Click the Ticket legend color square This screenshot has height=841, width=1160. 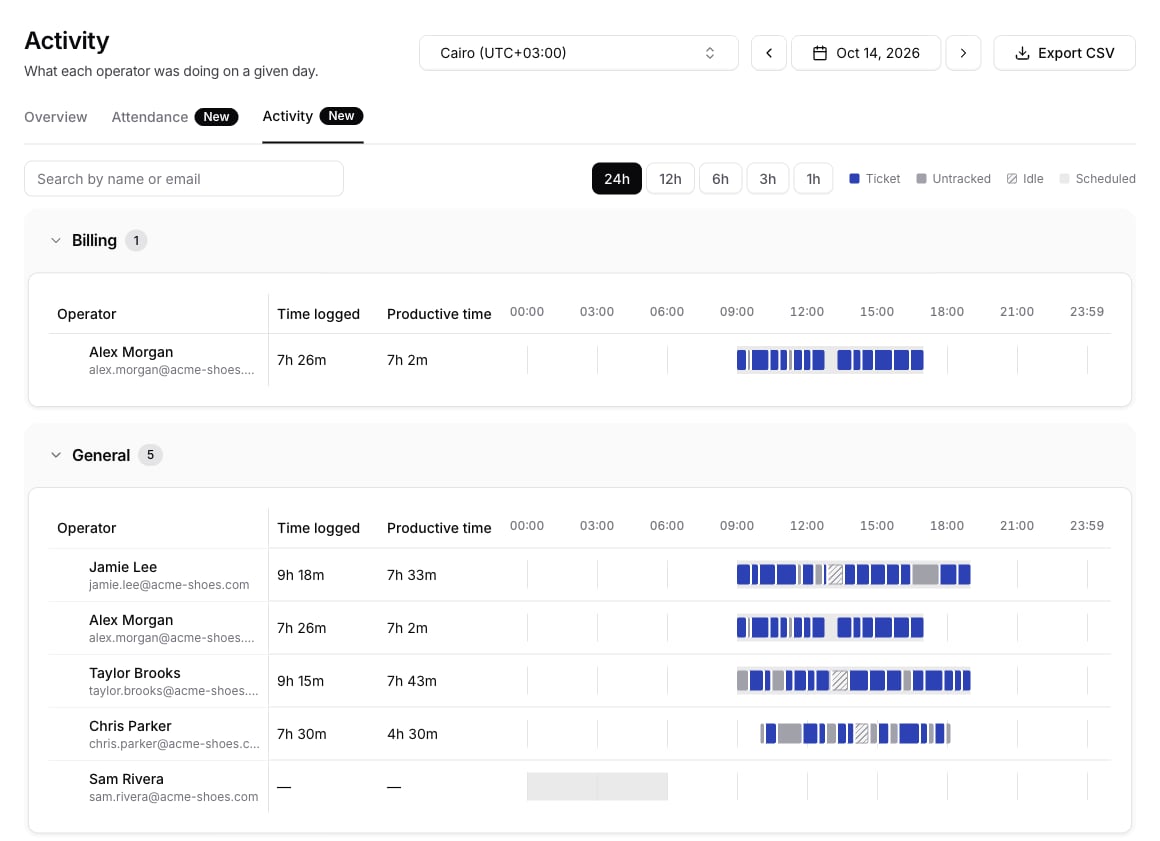pos(854,179)
